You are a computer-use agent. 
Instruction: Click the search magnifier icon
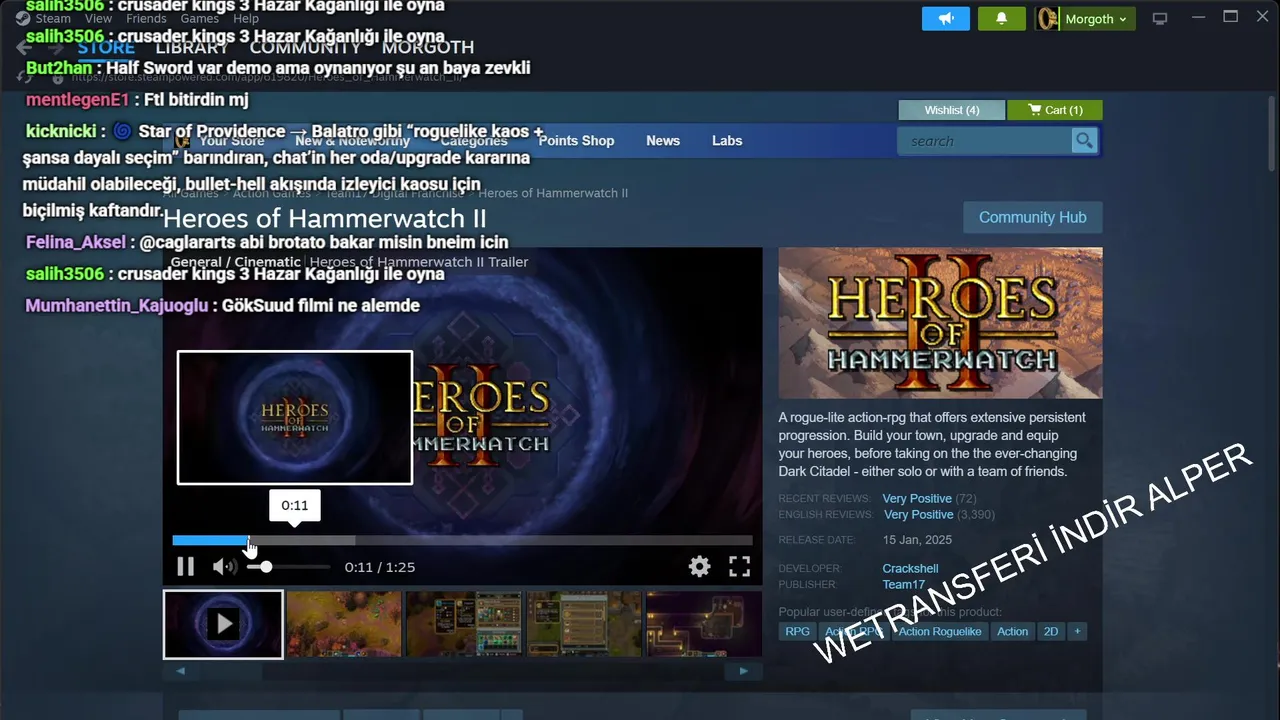[1084, 141]
